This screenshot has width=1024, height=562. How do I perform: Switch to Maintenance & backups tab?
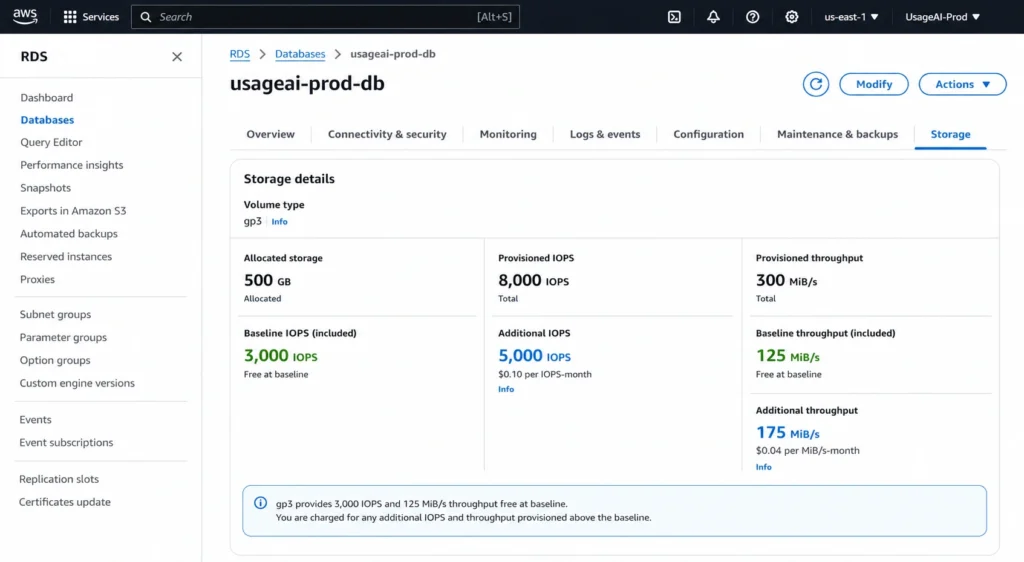tap(837, 134)
